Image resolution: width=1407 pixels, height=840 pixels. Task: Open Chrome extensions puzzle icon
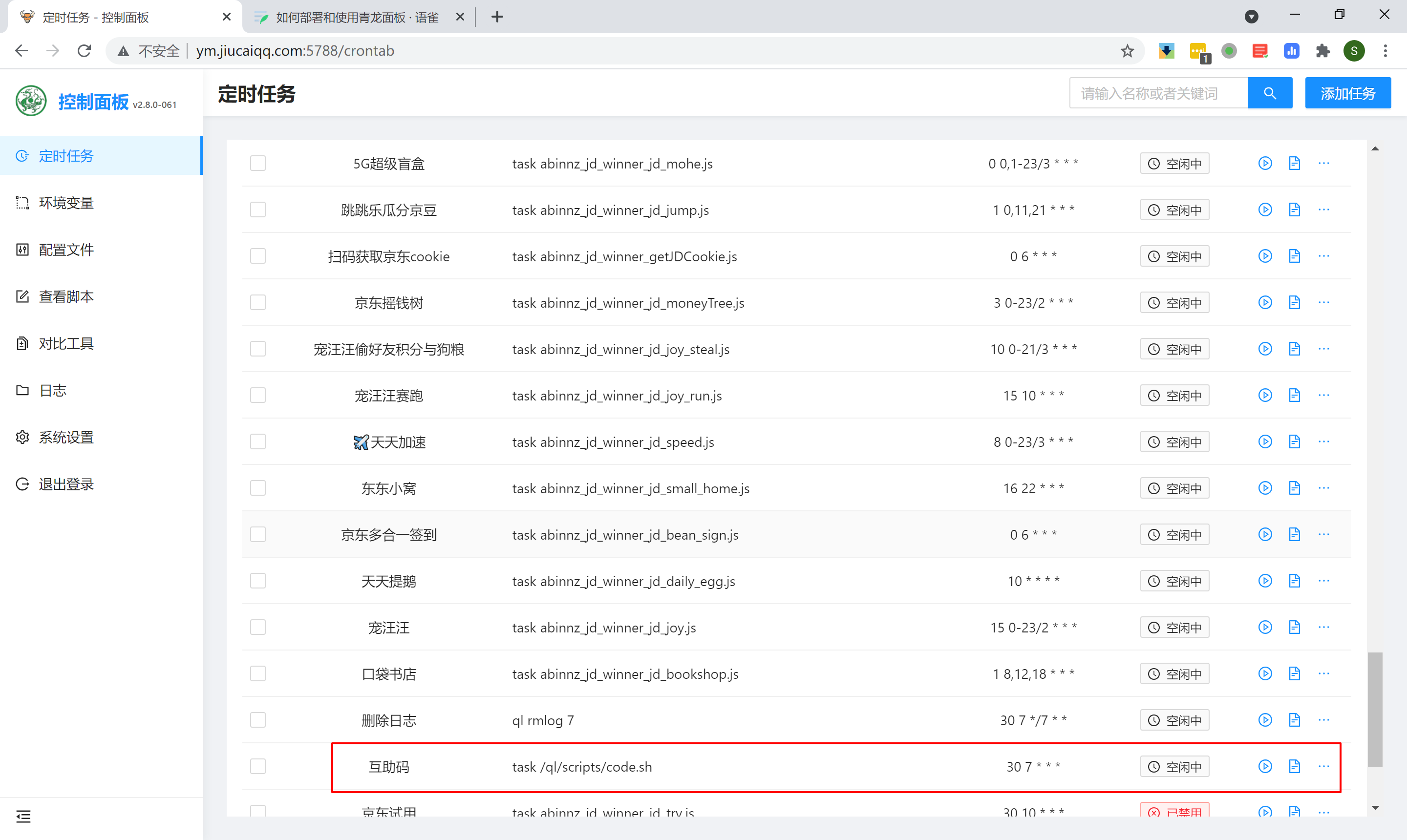(1322, 51)
